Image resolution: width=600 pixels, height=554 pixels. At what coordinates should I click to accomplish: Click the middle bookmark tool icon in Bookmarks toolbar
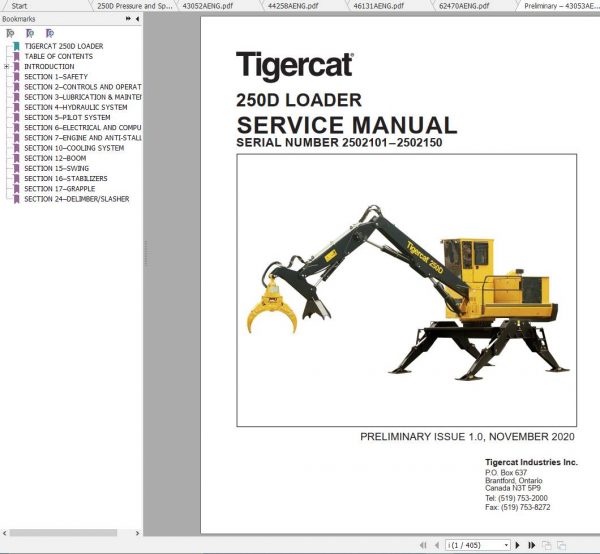(30, 33)
